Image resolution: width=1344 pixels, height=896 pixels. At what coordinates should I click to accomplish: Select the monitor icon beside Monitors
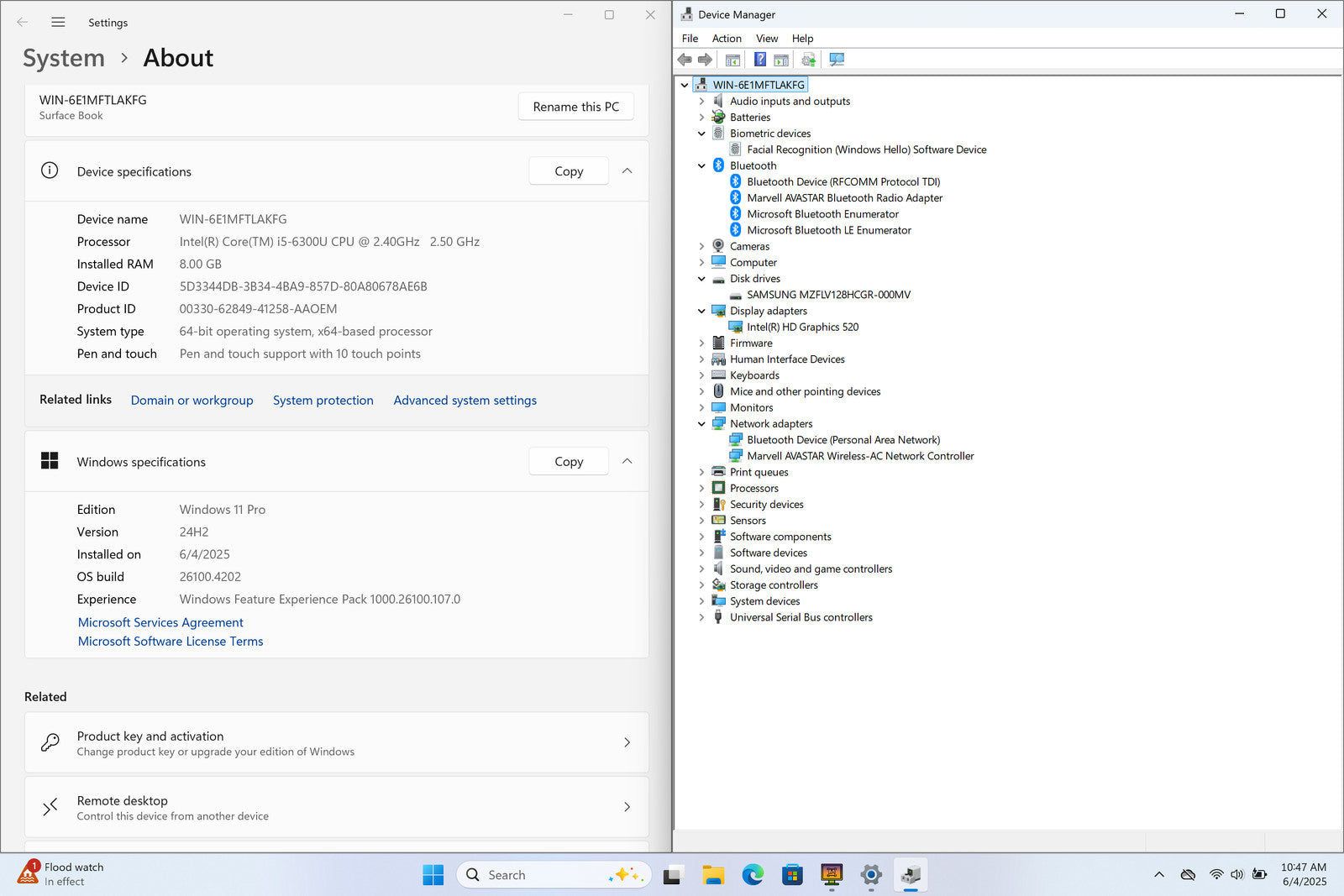[x=718, y=407]
